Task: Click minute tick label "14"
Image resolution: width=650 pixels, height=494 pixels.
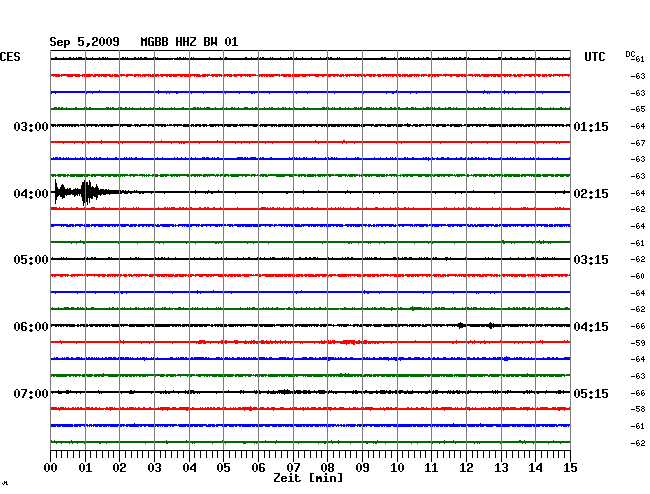Action: coord(536,468)
